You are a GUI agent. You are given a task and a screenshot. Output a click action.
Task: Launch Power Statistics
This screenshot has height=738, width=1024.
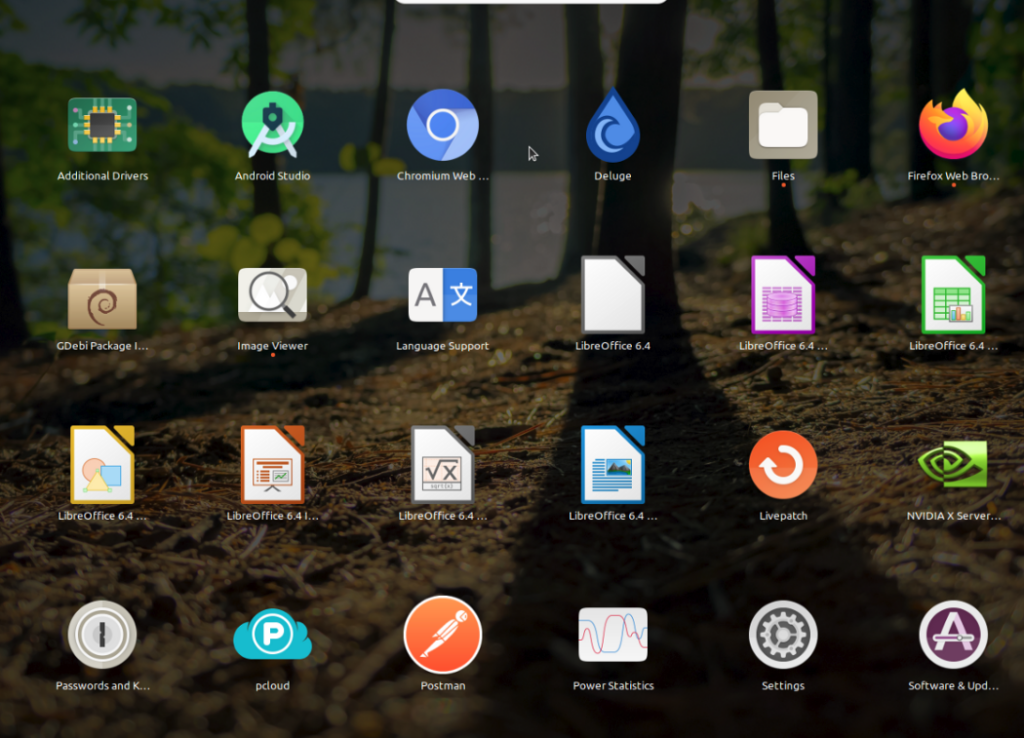point(613,634)
